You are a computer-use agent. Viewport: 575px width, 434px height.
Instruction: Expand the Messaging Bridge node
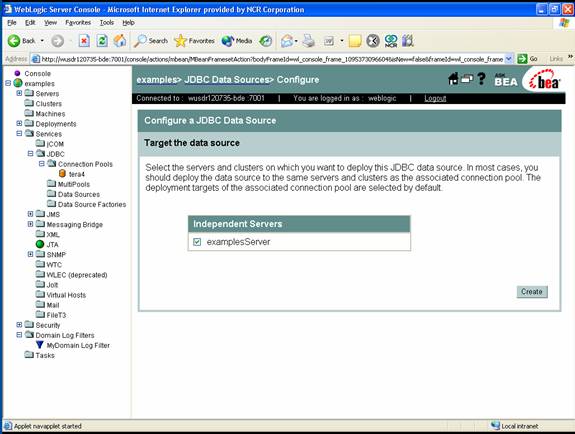pos(30,224)
